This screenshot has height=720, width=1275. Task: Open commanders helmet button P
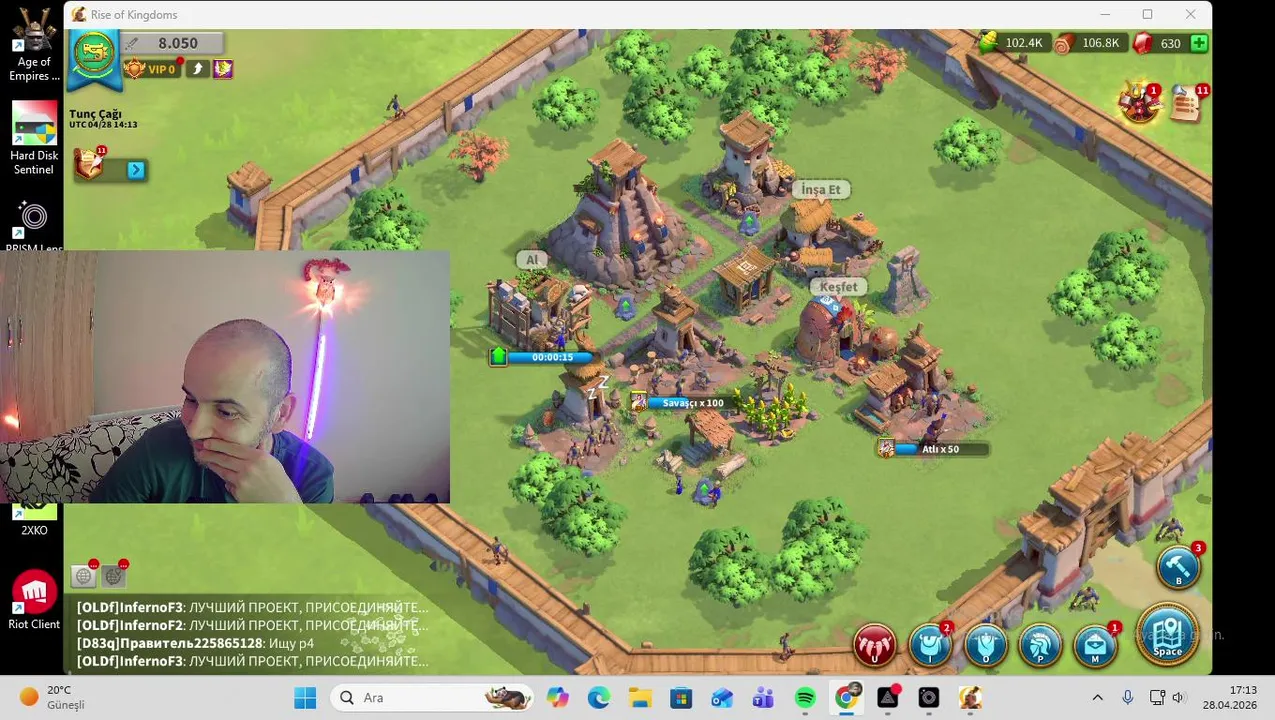[x=1040, y=645]
